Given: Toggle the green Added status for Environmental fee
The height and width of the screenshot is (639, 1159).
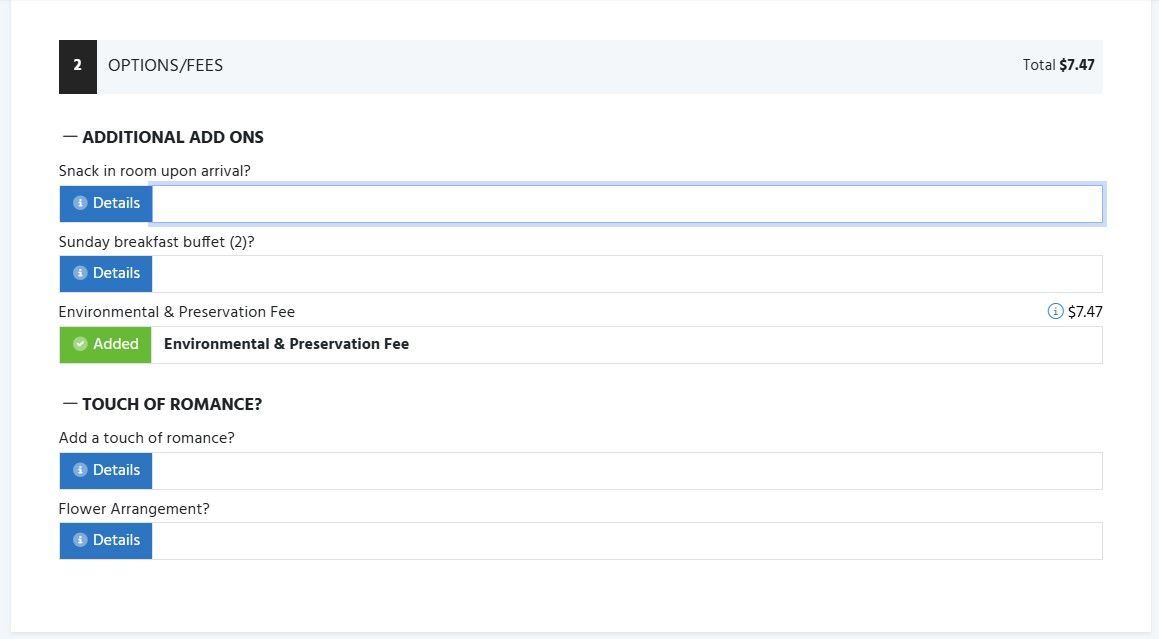Looking at the screenshot, I should coord(105,344).
